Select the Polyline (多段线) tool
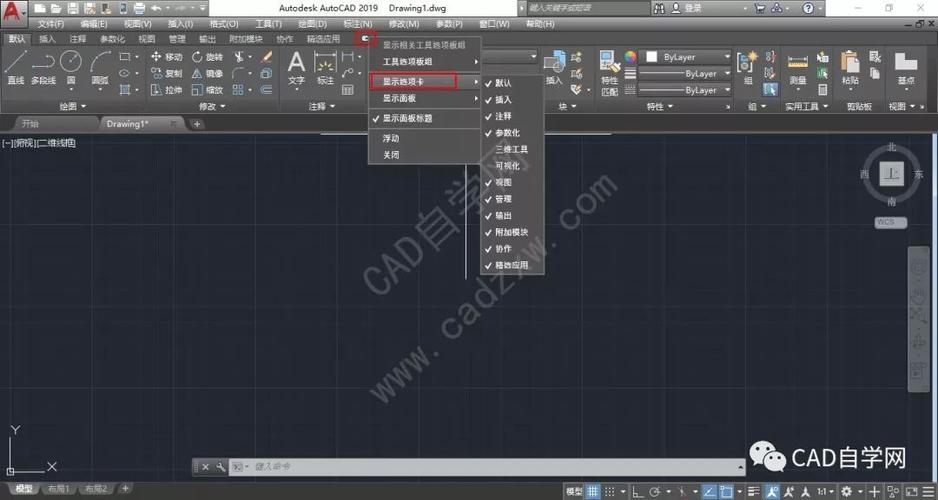 click(43, 67)
